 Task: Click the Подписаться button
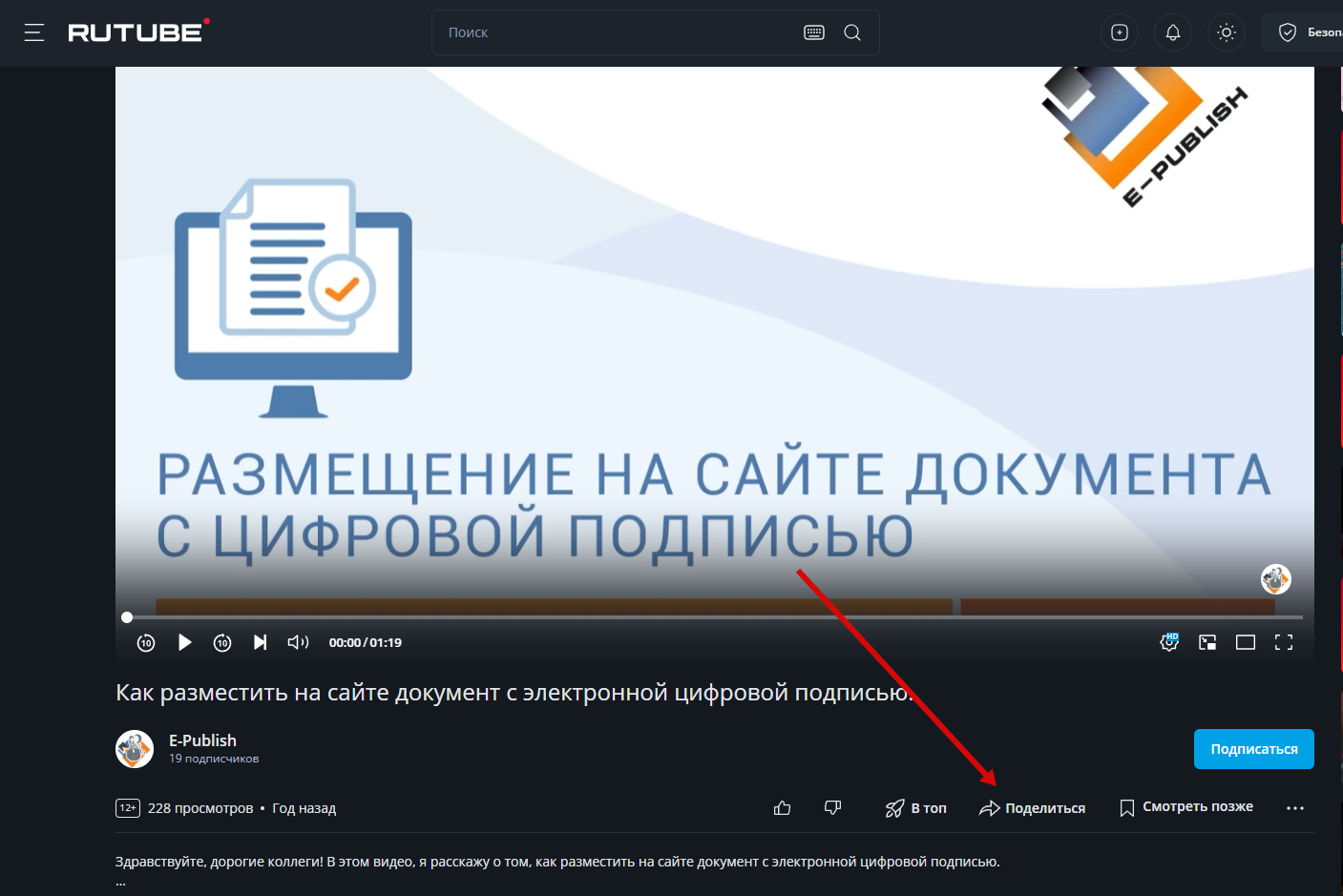[x=1253, y=749]
